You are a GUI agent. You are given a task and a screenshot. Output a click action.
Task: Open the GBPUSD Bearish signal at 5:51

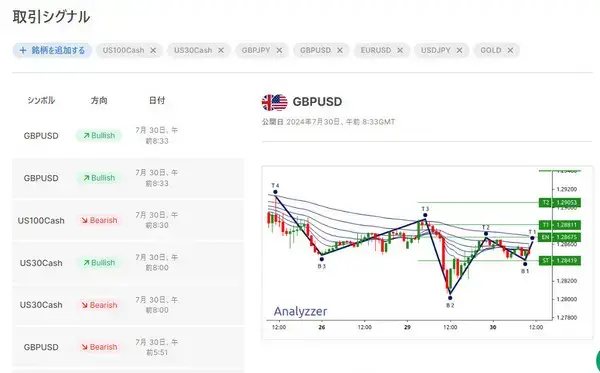[128, 347]
